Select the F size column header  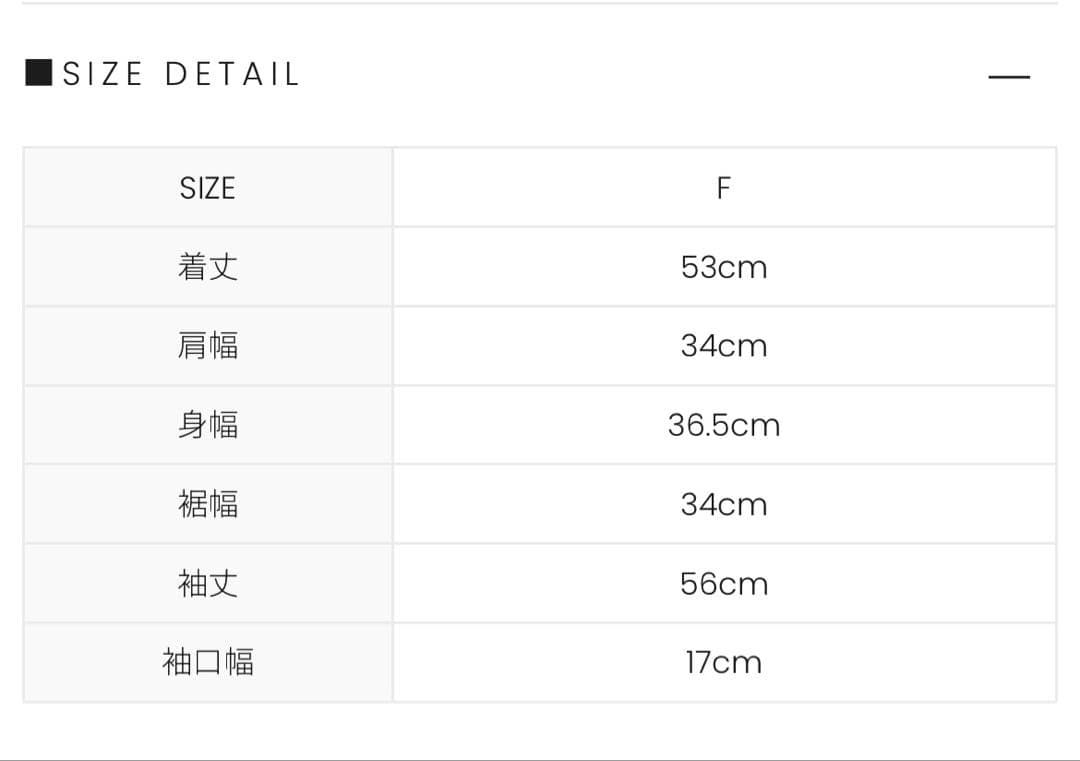tap(724, 188)
